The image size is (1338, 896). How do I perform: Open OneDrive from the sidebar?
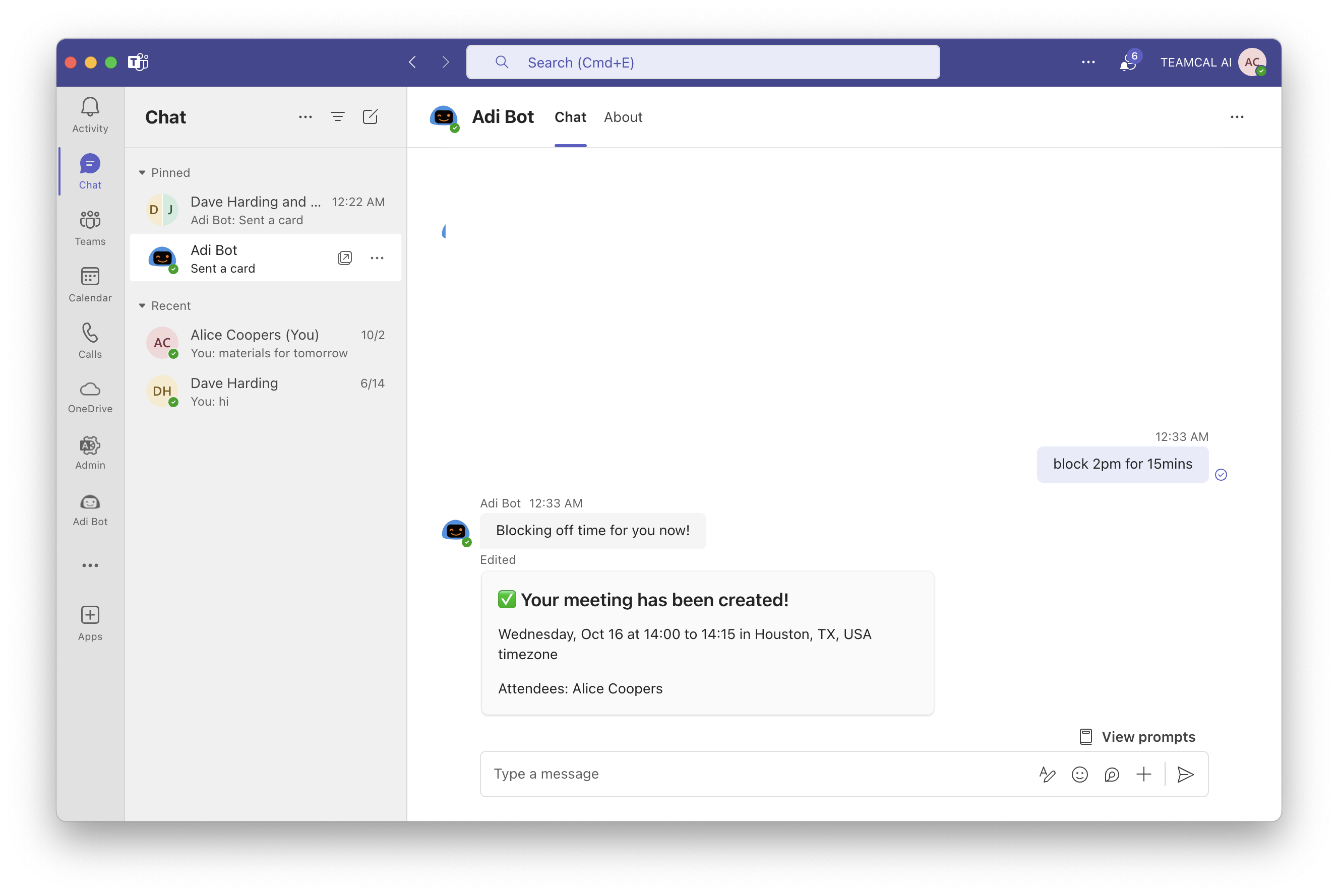(x=90, y=397)
